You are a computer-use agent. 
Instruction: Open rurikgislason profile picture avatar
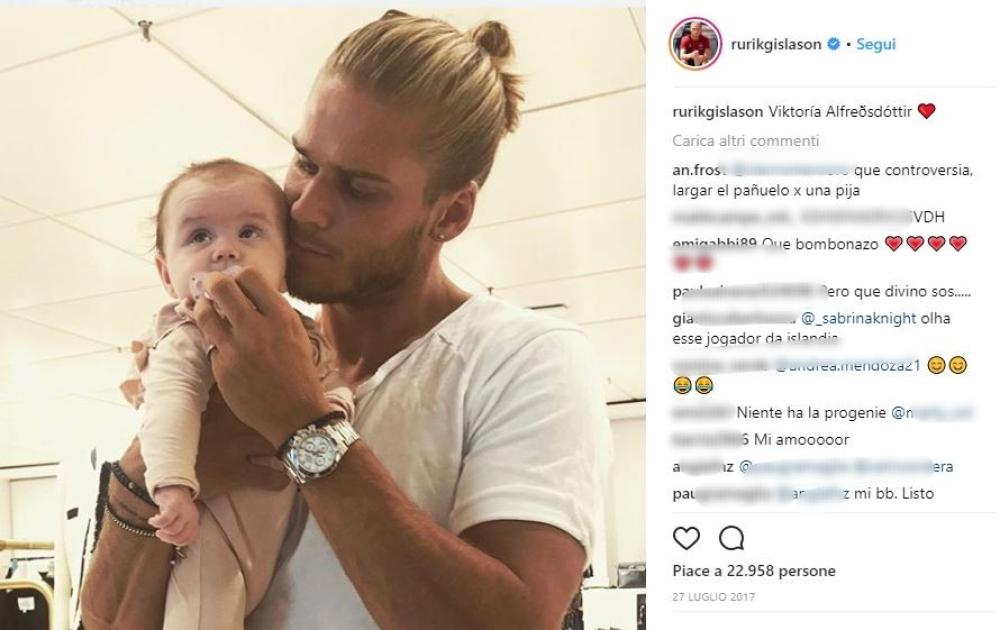coord(695,44)
